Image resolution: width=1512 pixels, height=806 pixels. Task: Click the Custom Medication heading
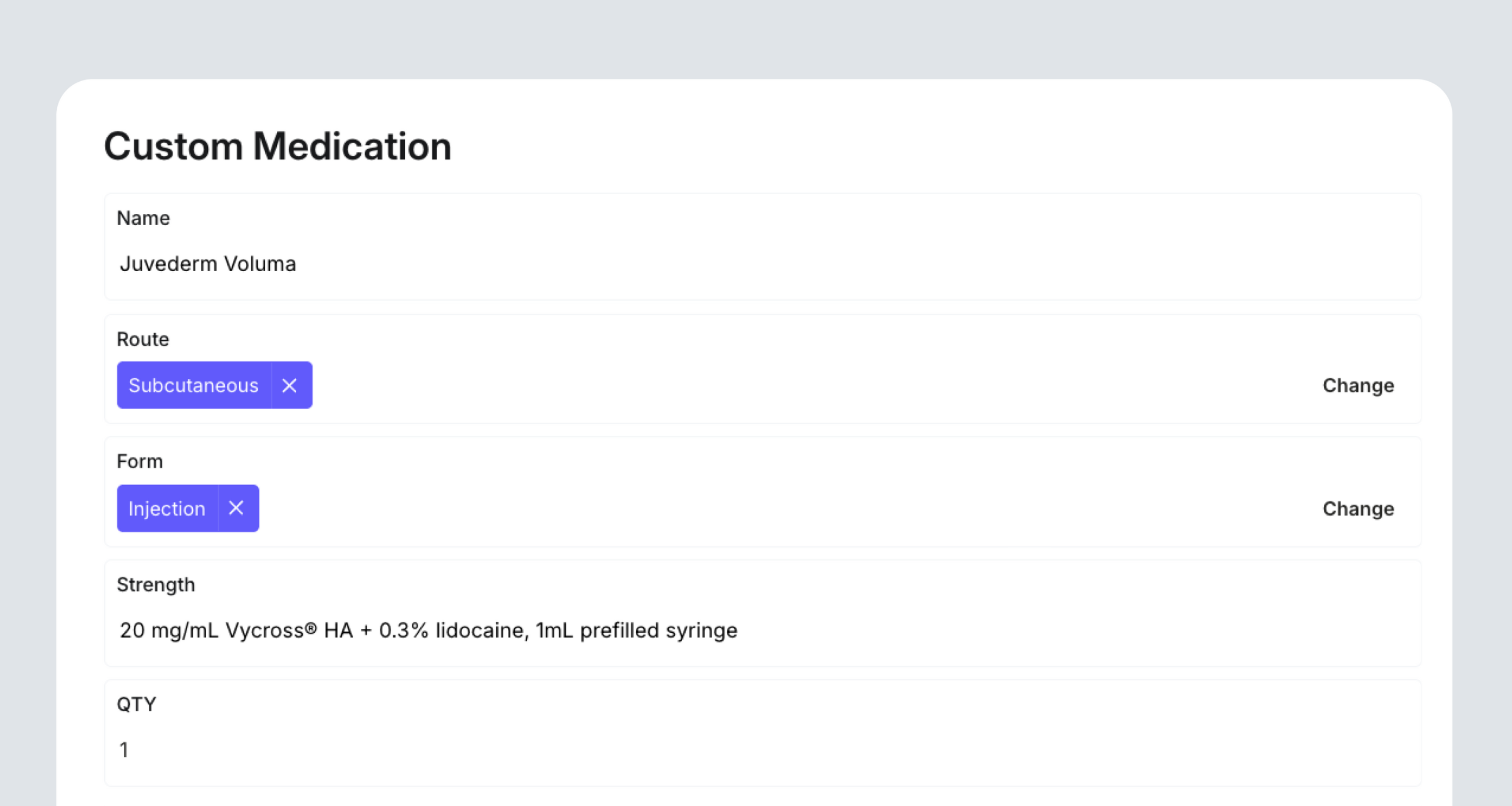tap(277, 146)
